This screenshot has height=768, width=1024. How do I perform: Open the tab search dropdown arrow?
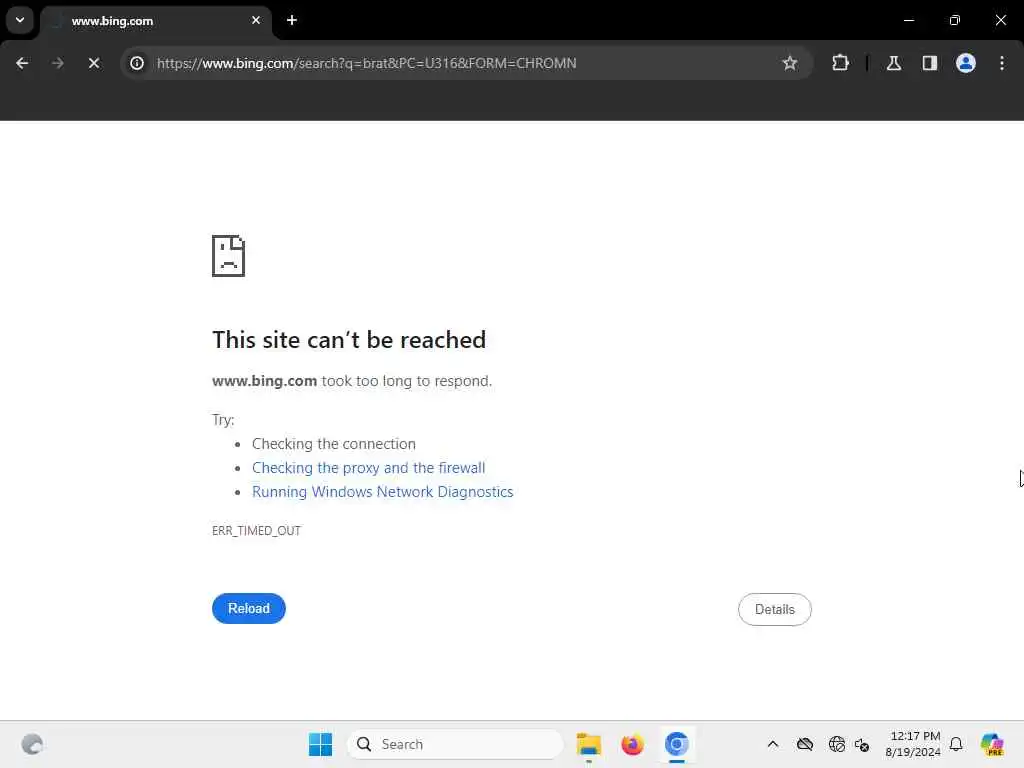(20, 20)
